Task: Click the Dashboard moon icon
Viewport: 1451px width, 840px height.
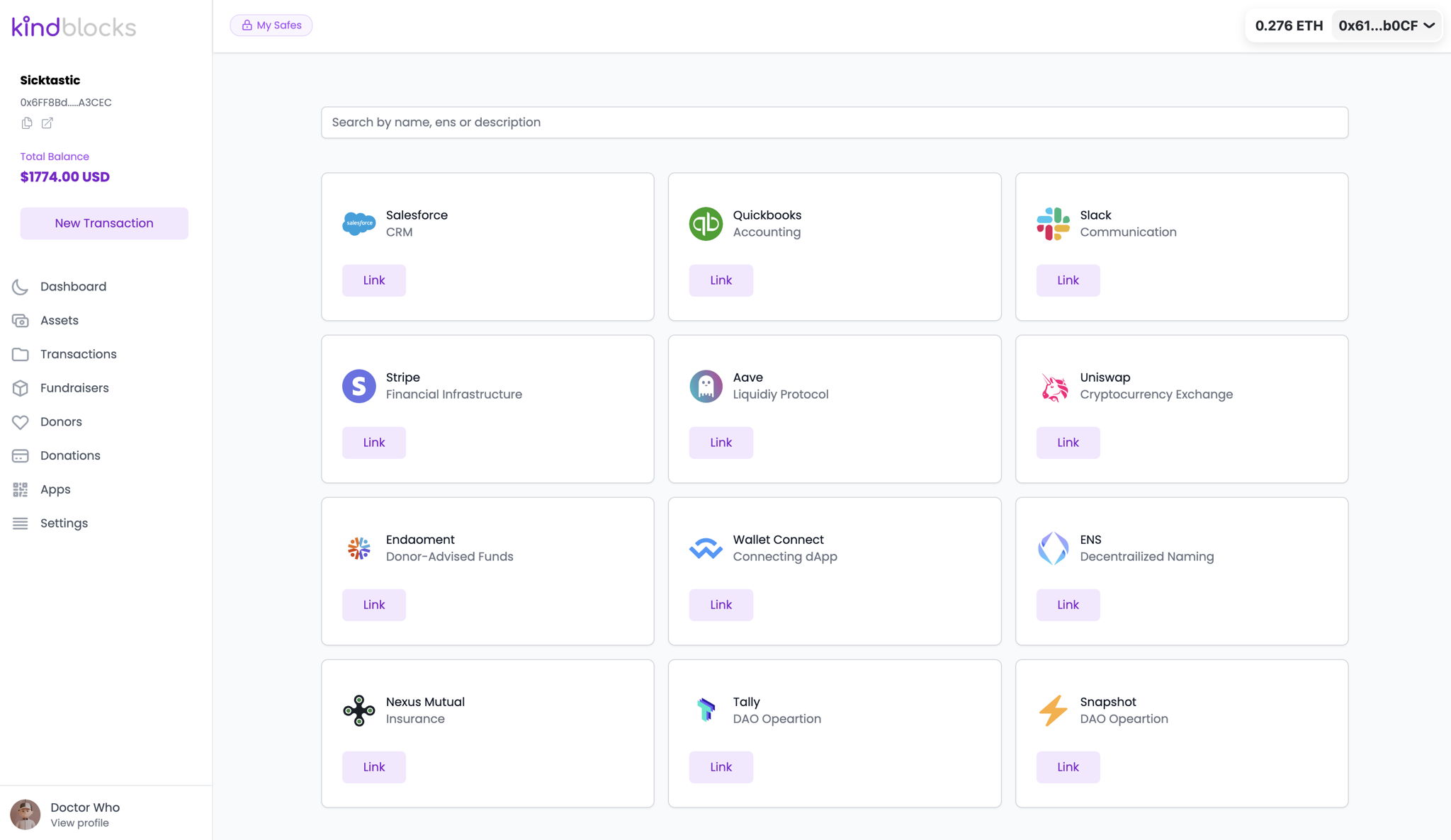Action: 20,287
